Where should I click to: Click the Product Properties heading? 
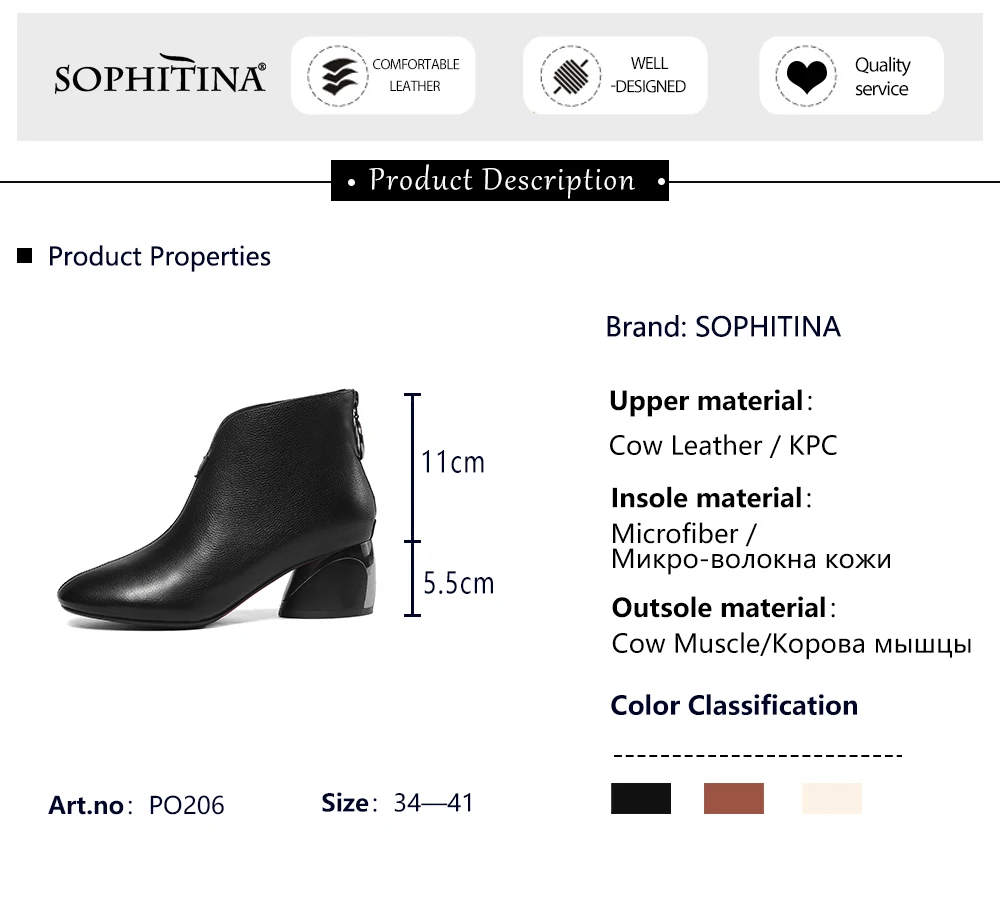pyautogui.click(x=159, y=256)
